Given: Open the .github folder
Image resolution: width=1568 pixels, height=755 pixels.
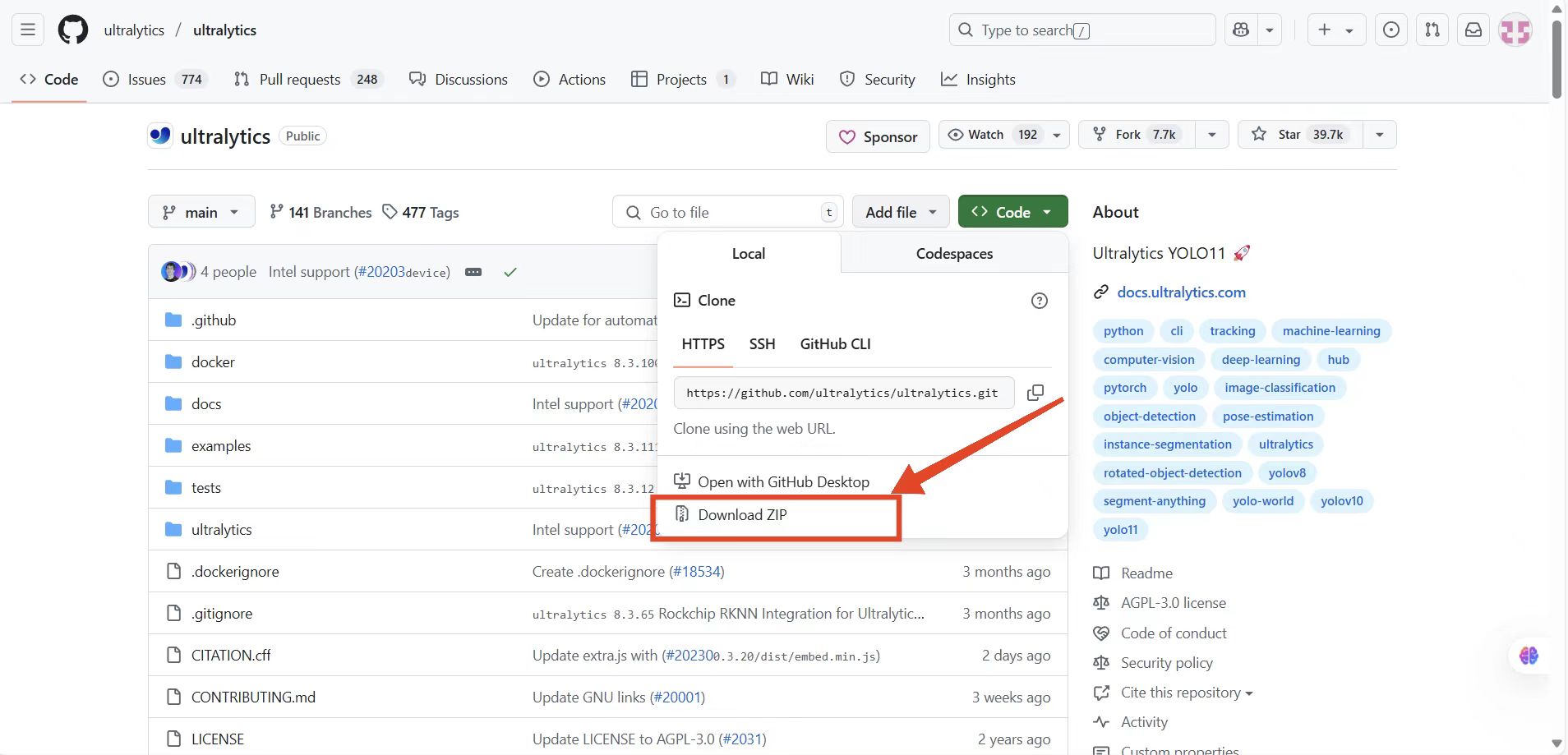Looking at the screenshot, I should pyautogui.click(x=214, y=320).
